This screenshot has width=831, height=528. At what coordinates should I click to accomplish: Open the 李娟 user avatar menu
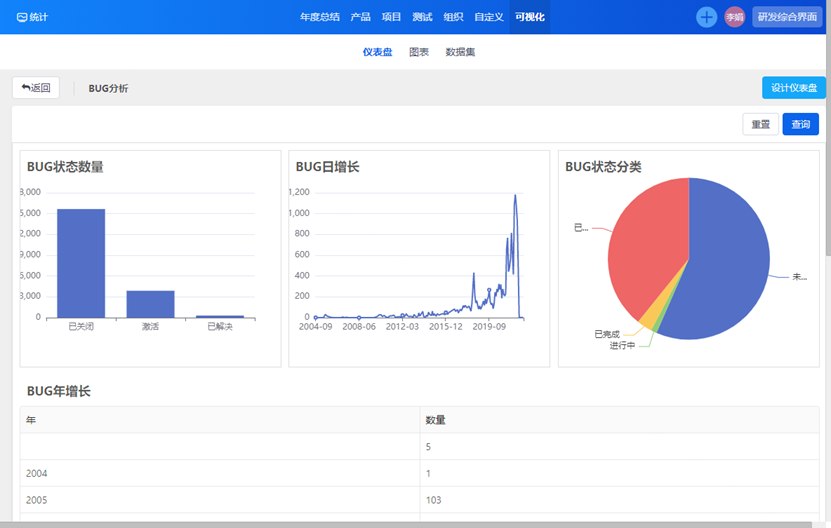click(735, 17)
